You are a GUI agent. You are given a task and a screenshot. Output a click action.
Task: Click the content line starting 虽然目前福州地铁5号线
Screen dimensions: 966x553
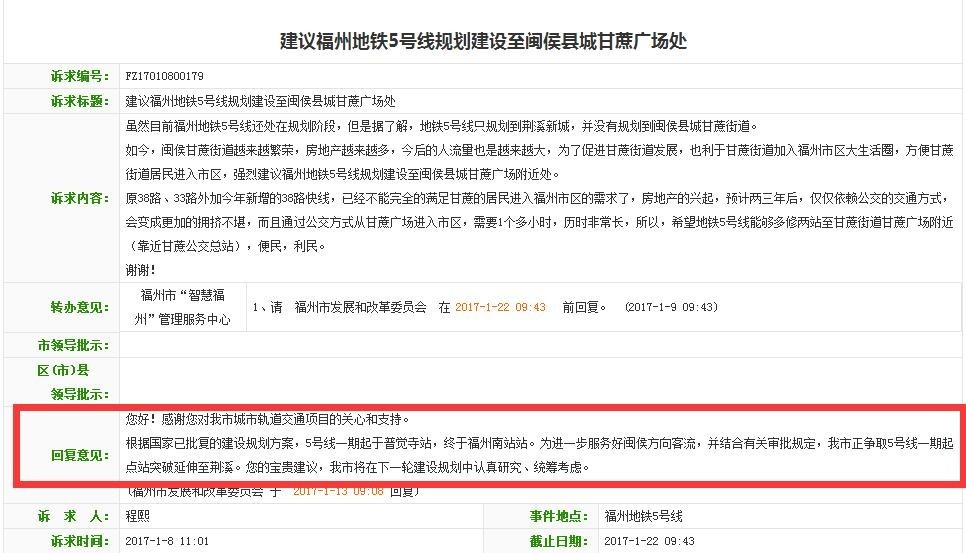tap(441, 126)
